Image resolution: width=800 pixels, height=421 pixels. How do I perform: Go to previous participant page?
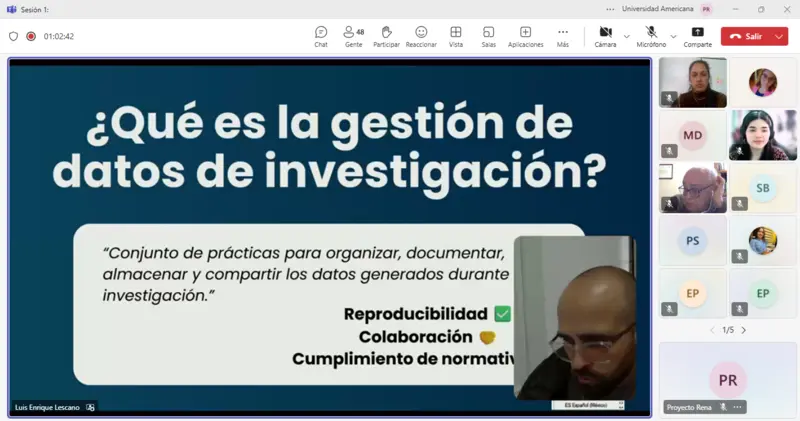pos(712,330)
